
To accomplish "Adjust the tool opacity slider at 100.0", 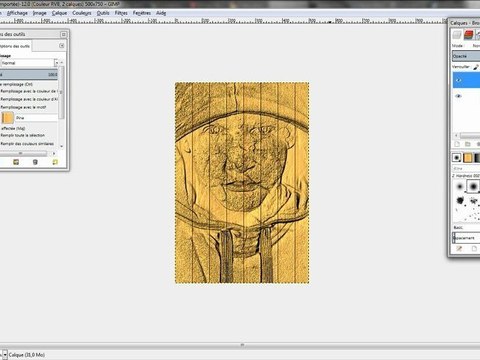I will coord(29,74).
